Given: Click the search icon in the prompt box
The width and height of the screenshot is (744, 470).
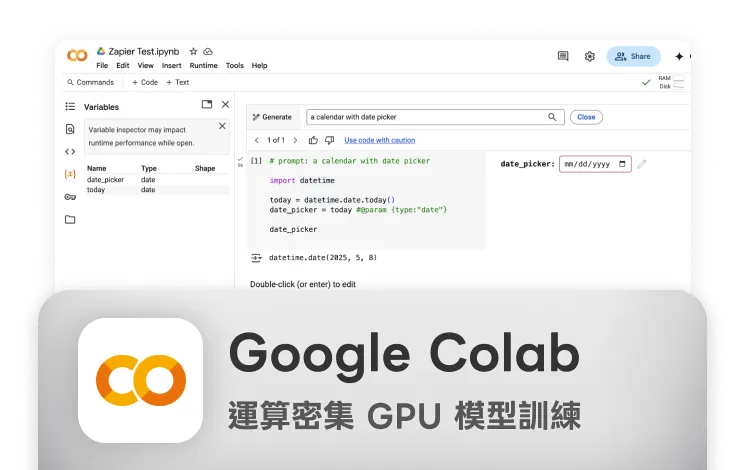Looking at the screenshot, I should pyautogui.click(x=552, y=117).
